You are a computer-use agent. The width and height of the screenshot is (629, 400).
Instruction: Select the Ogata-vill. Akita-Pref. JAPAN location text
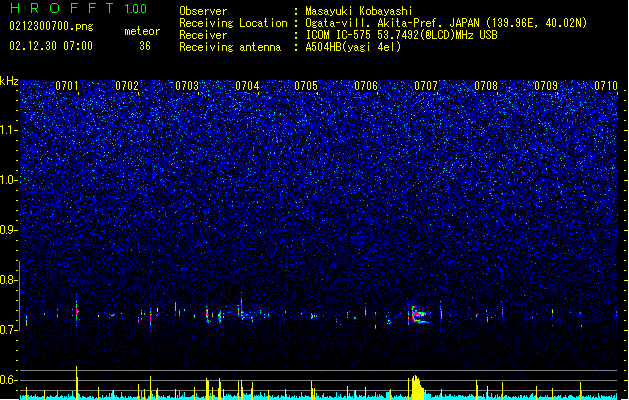point(446,23)
